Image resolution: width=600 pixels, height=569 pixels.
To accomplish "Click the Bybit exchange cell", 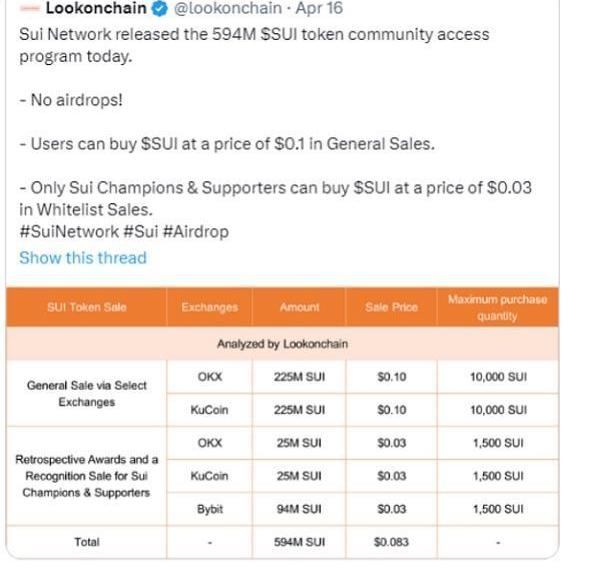I will click(209, 509).
